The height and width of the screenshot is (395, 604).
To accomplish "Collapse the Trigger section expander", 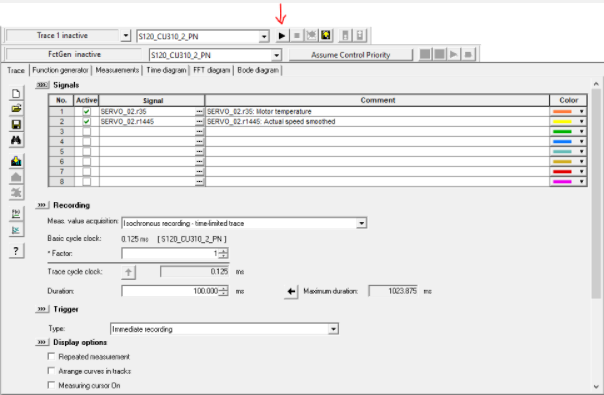I will 42,309.
